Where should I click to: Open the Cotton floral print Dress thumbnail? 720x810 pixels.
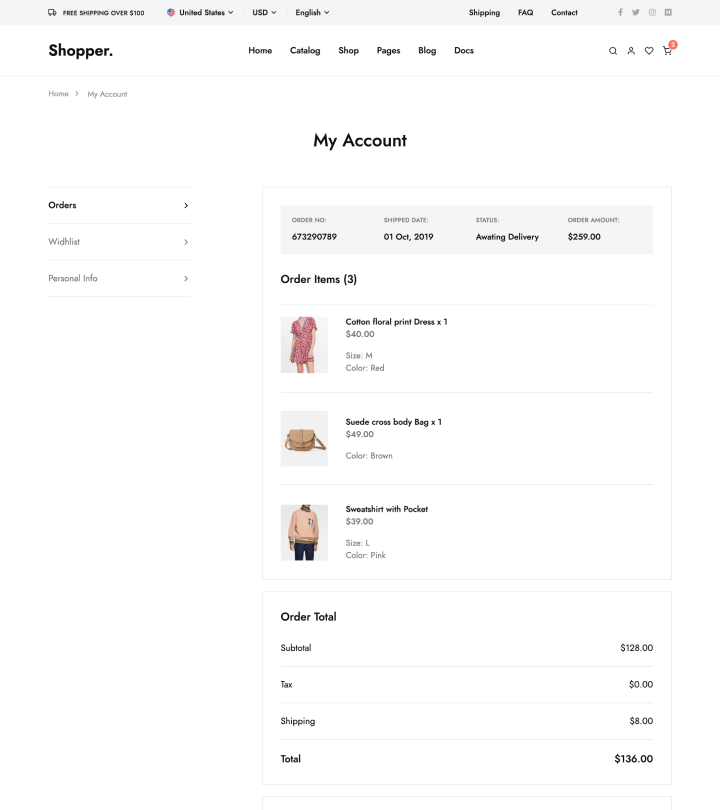coord(304,345)
